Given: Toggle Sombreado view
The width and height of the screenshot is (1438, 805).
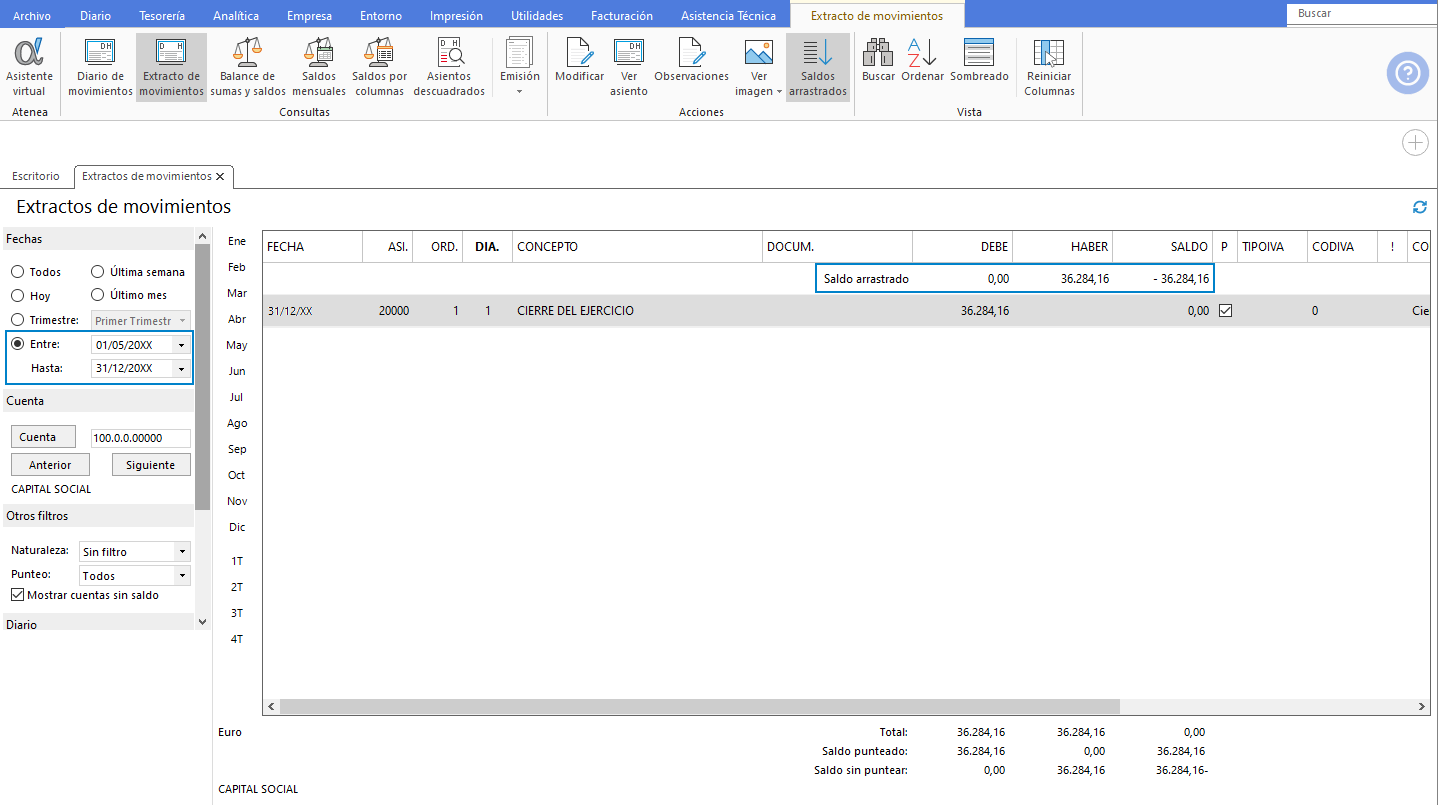Looking at the screenshot, I should (979, 60).
